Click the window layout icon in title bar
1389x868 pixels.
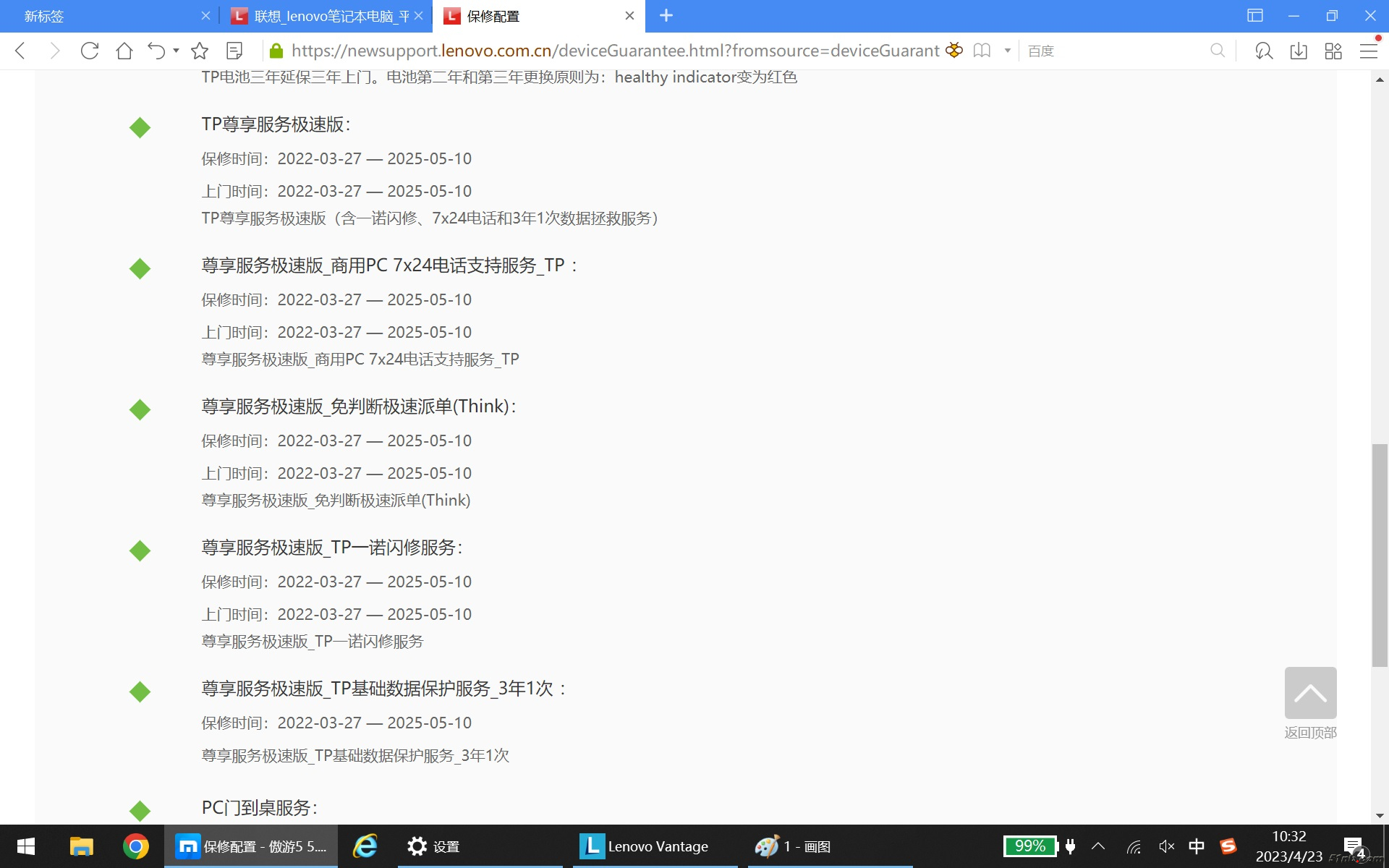[1255, 16]
